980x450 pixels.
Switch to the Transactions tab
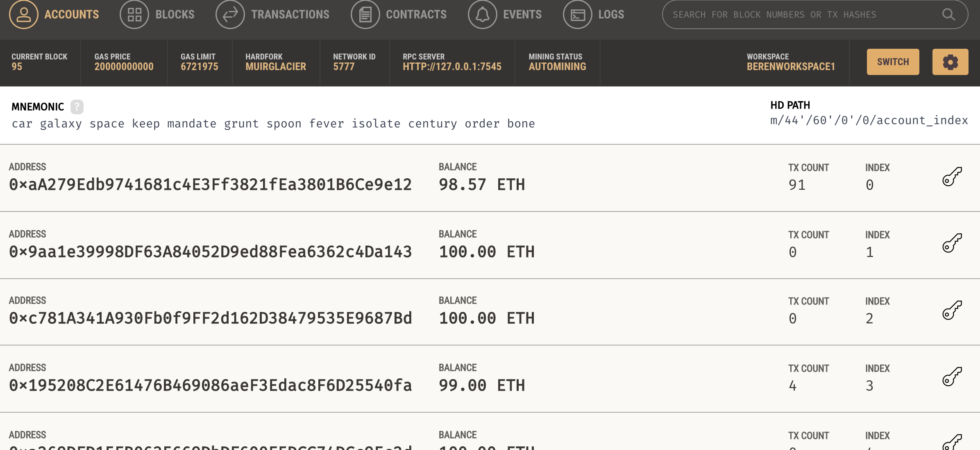(x=273, y=15)
